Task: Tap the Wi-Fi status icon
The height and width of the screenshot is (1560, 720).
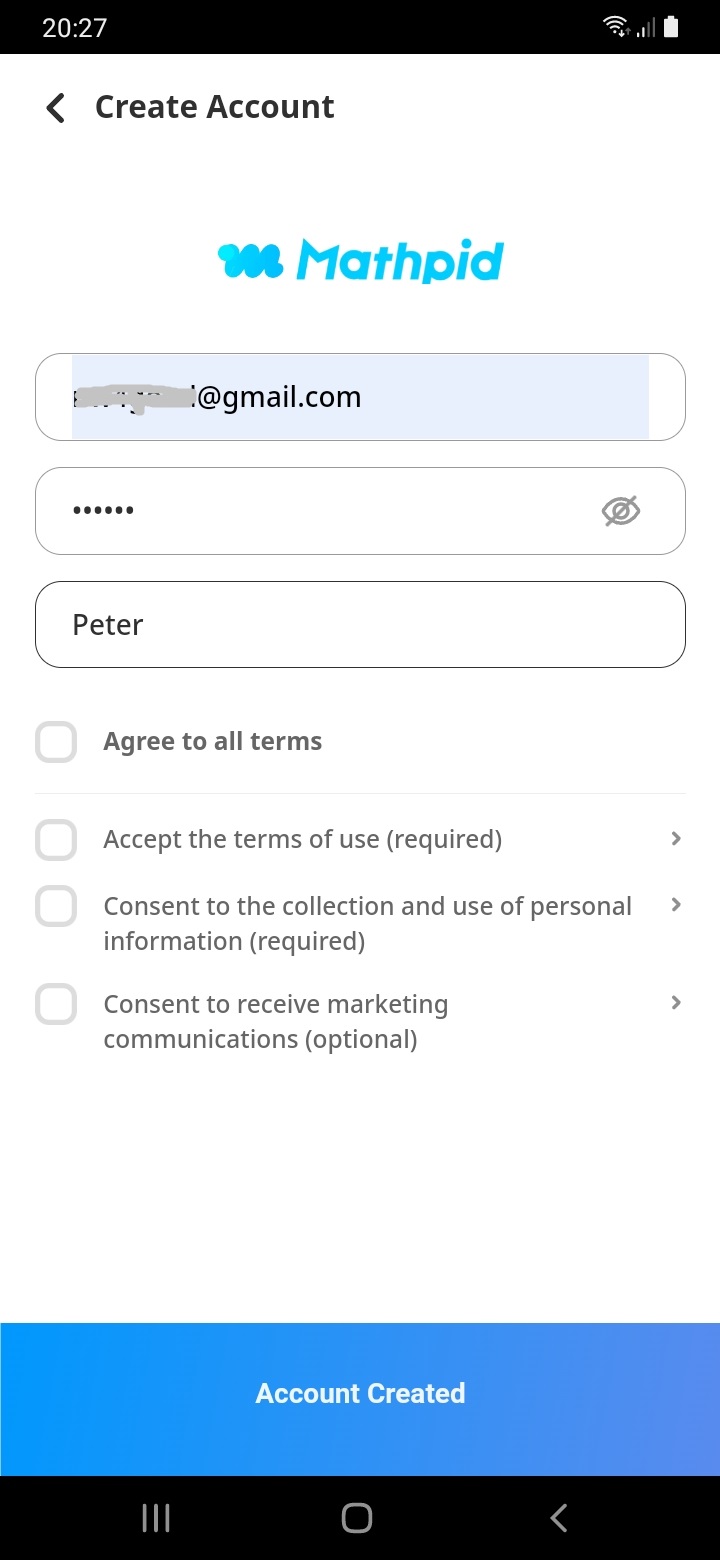Action: point(616,27)
